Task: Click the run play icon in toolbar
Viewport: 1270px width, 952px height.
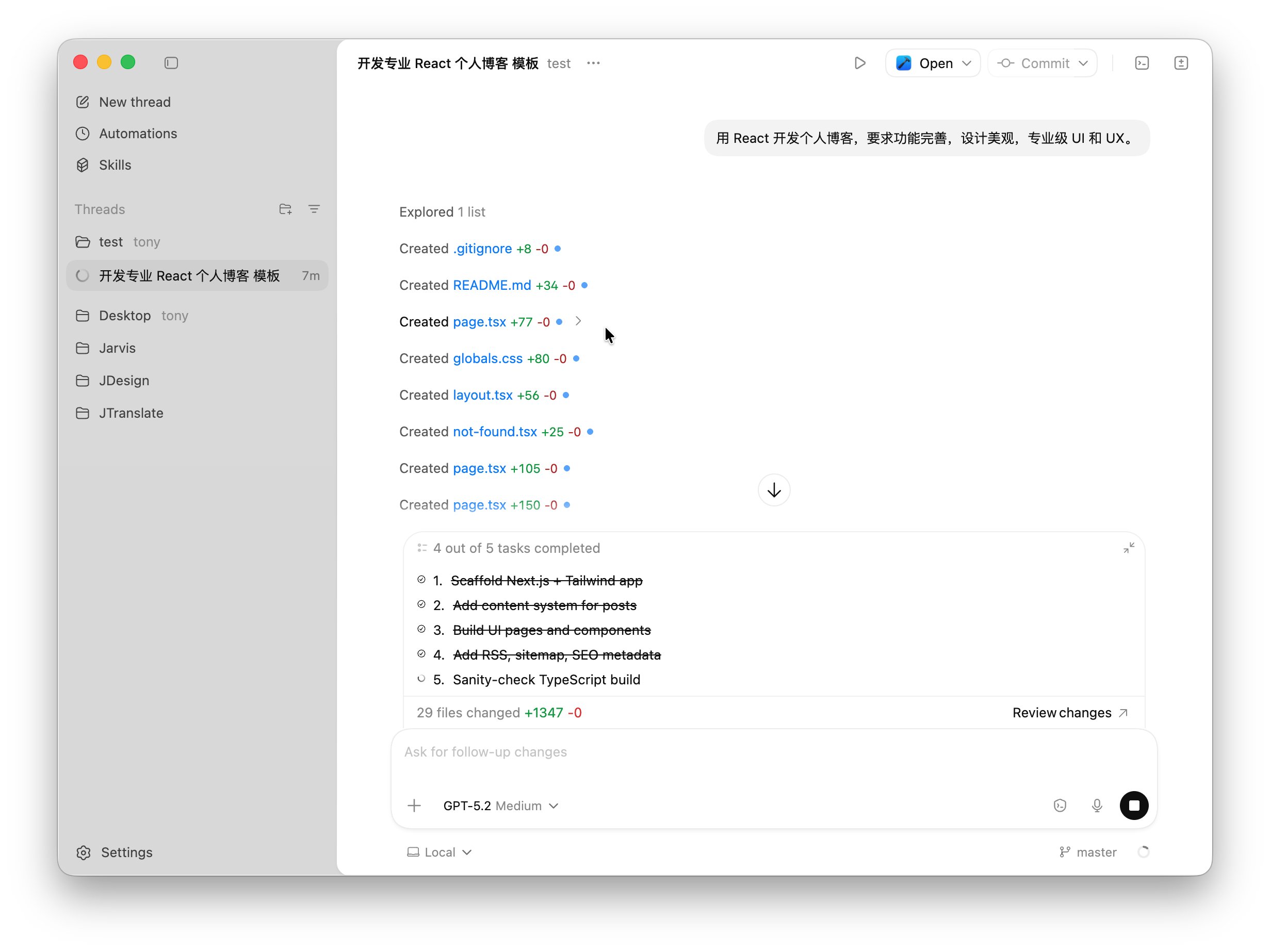Action: 859,63
